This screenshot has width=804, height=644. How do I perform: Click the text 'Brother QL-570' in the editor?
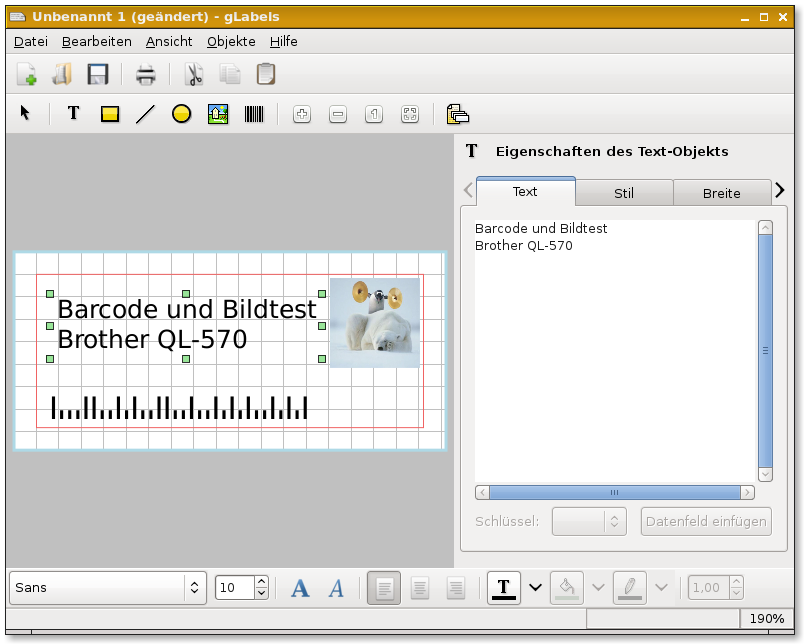click(524, 246)
